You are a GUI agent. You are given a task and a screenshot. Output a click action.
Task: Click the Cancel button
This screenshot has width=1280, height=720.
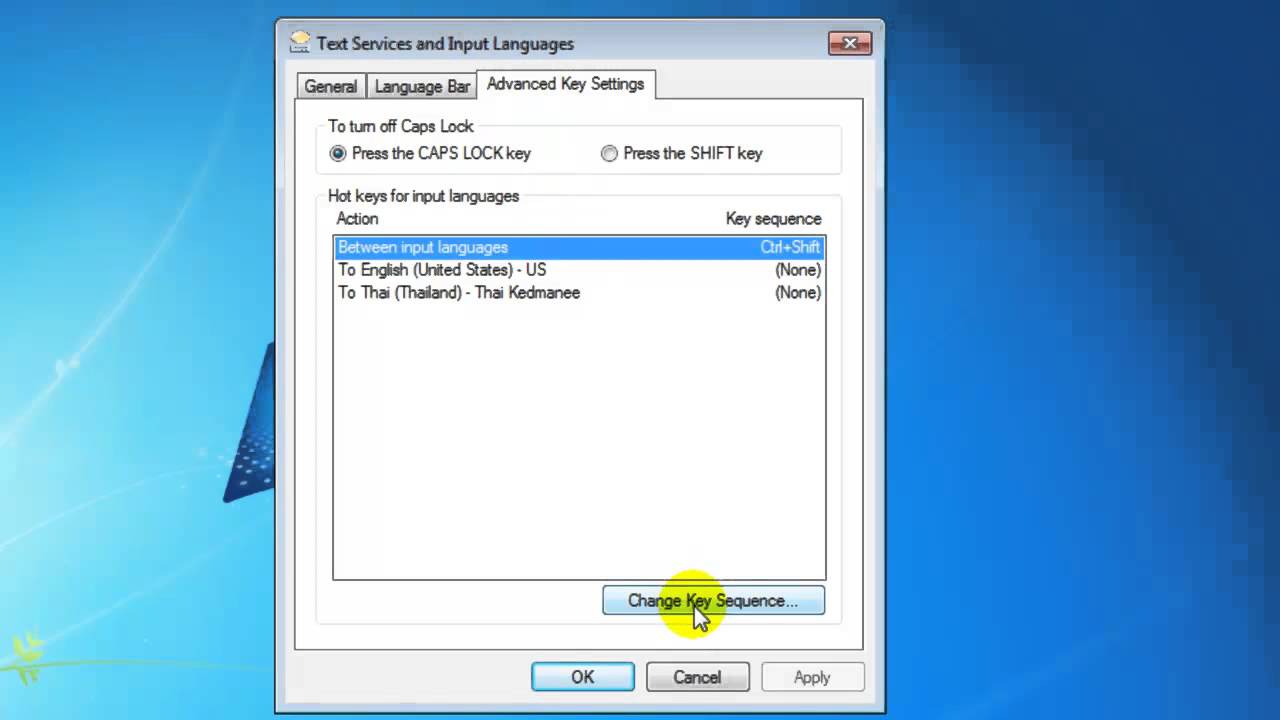point(697,677)
